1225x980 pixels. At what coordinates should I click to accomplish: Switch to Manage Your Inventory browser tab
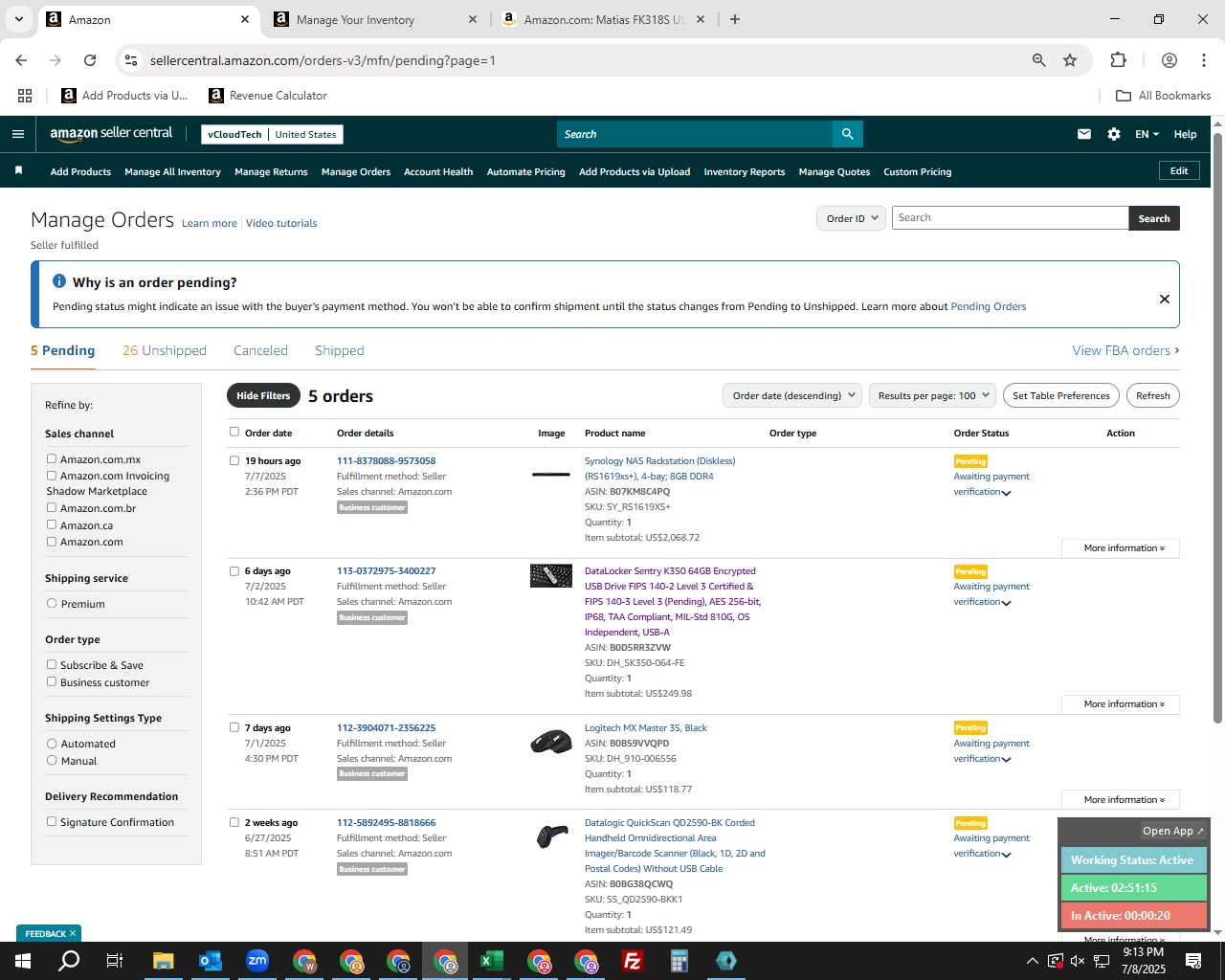click(x=373, y=19)
